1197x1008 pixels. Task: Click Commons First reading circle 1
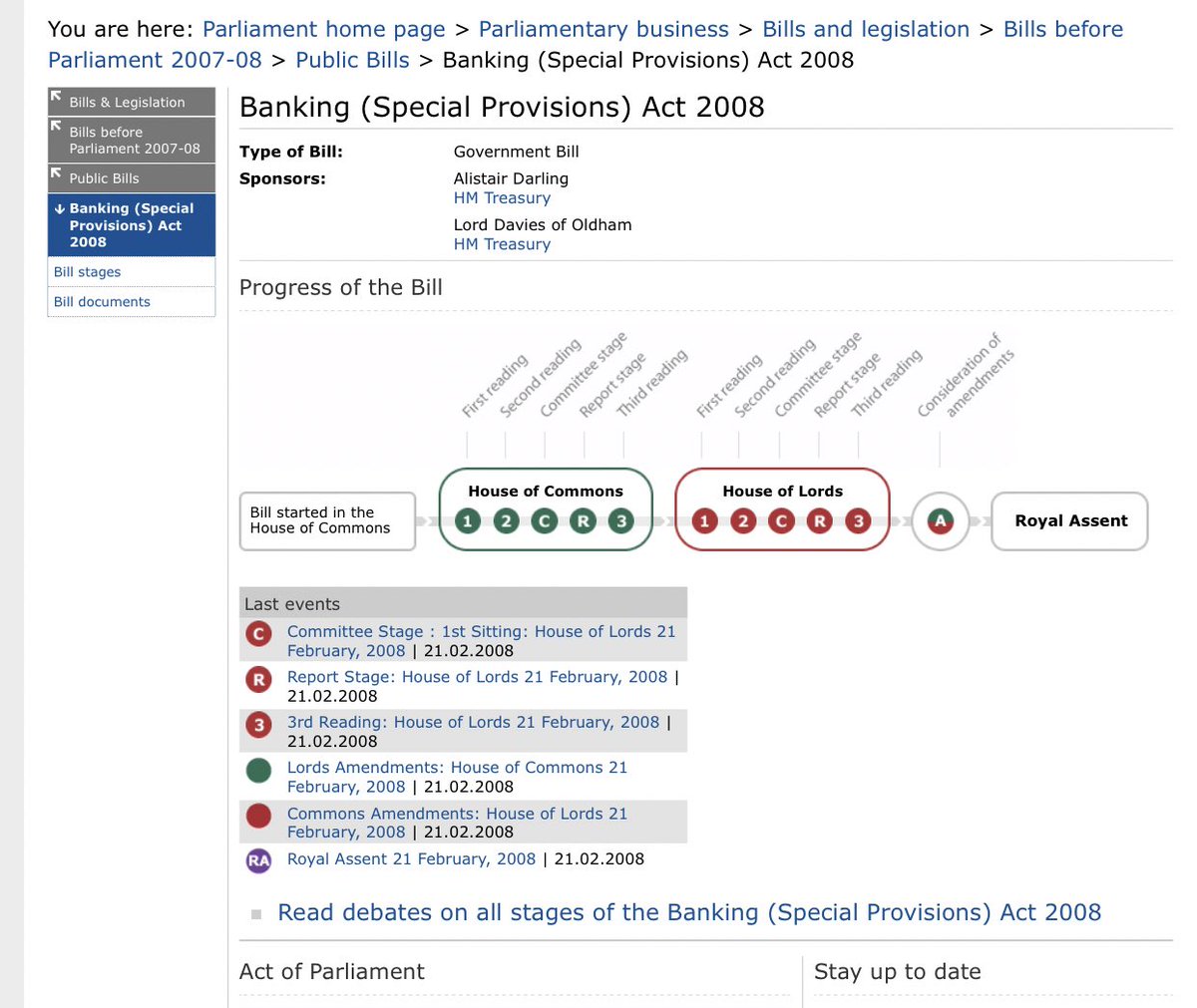pos(468,520)
